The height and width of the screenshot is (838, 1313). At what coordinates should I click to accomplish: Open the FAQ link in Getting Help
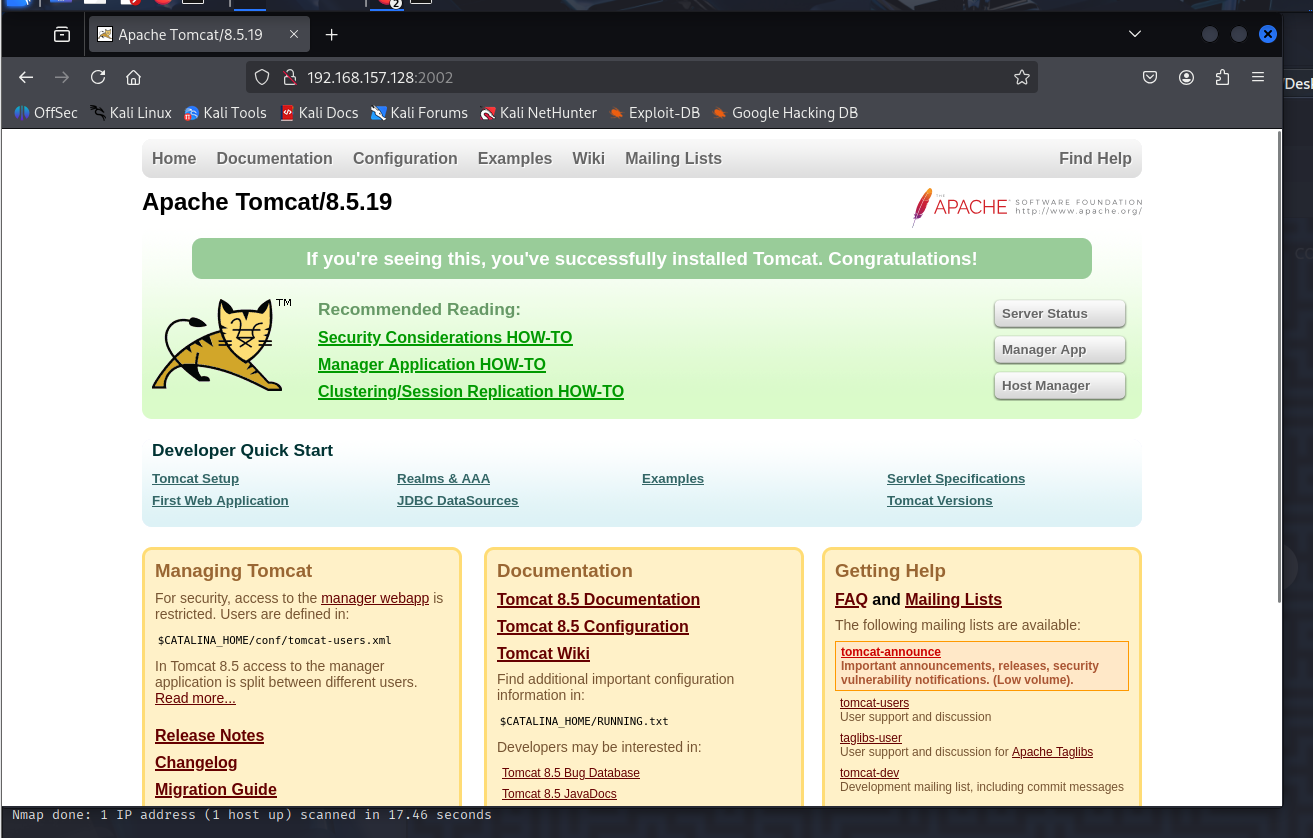tap(851, 599)
